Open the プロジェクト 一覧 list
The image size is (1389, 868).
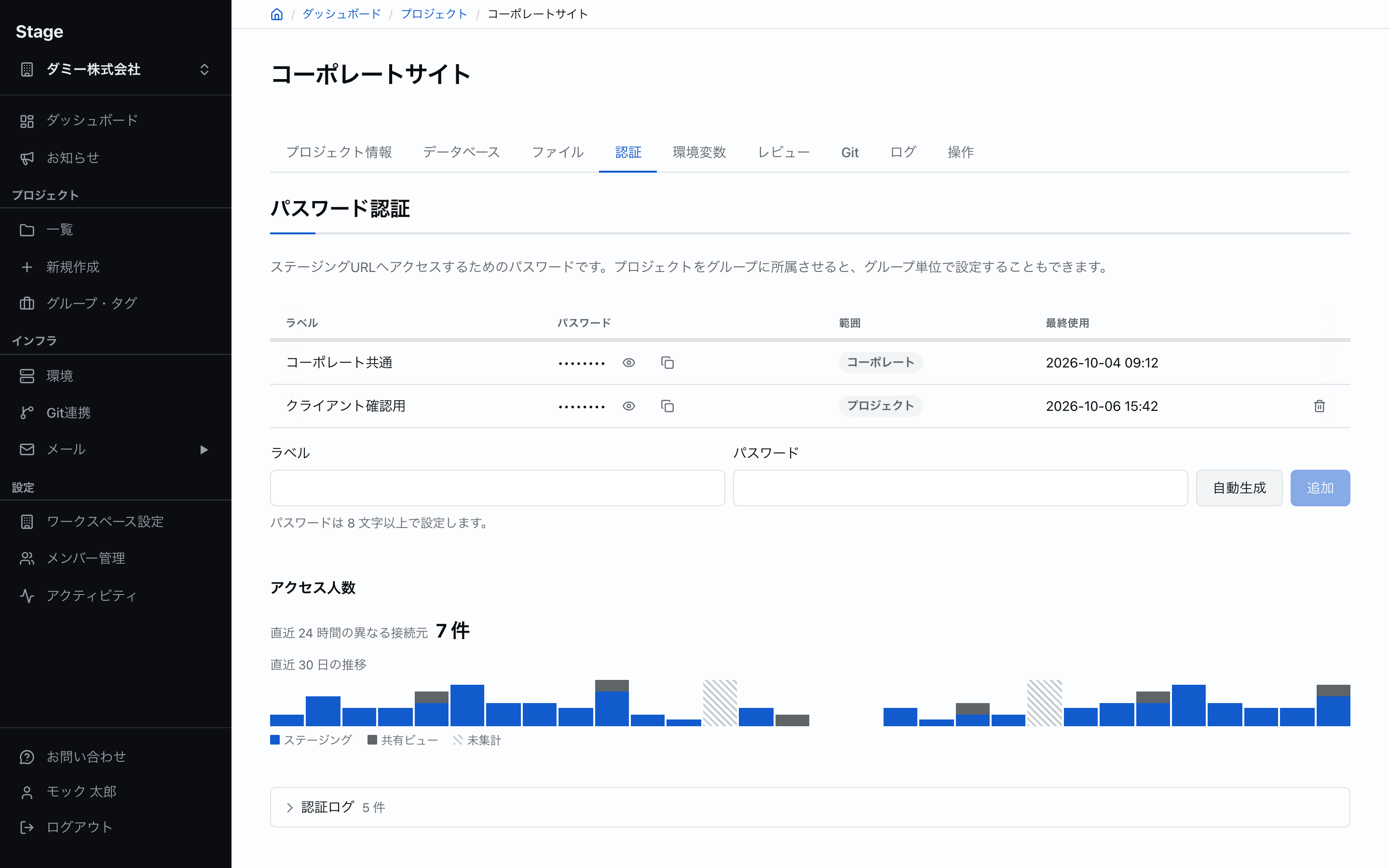(115, 230)
